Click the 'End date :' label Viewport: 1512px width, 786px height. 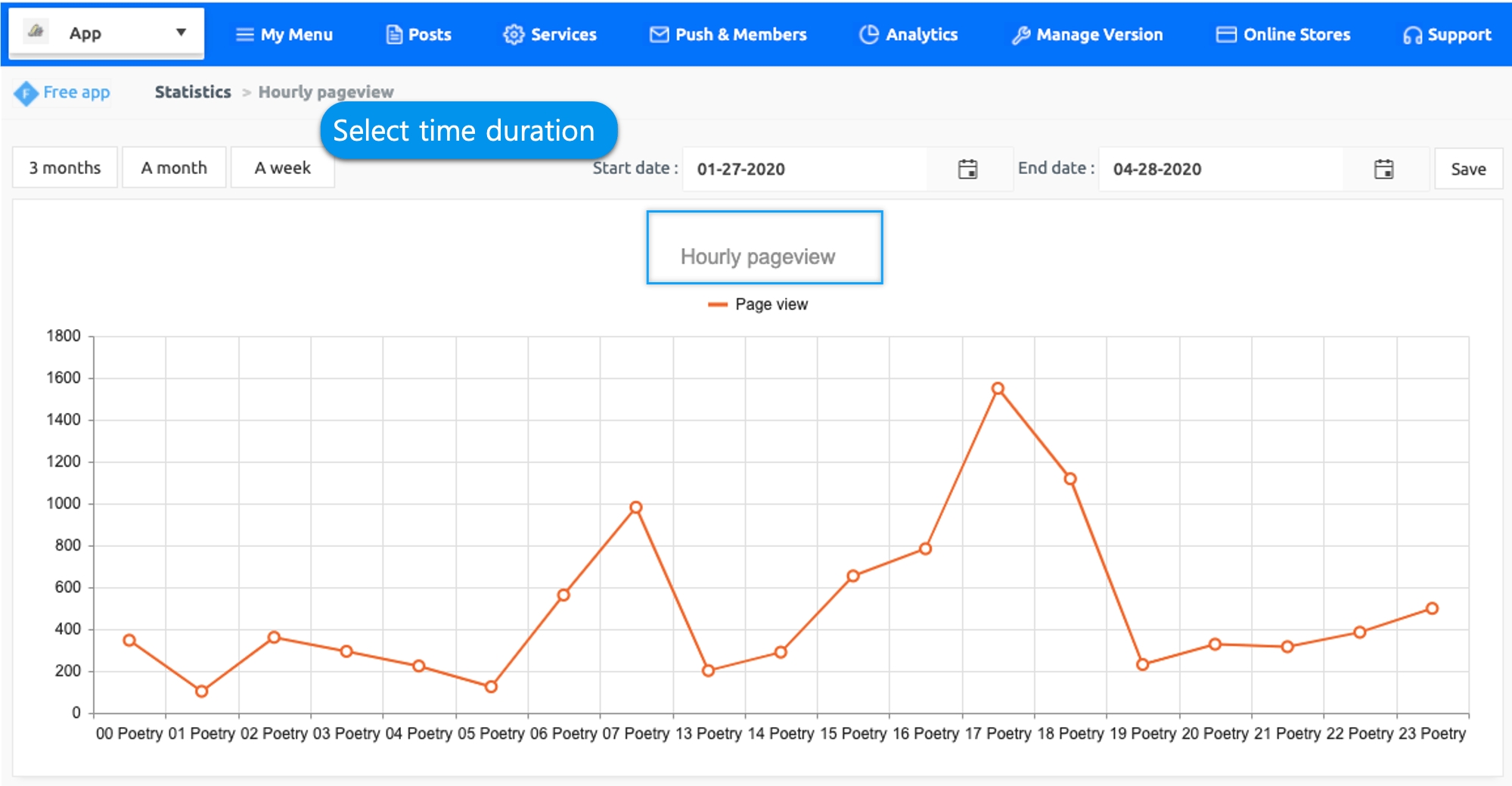coord(1056,168)
